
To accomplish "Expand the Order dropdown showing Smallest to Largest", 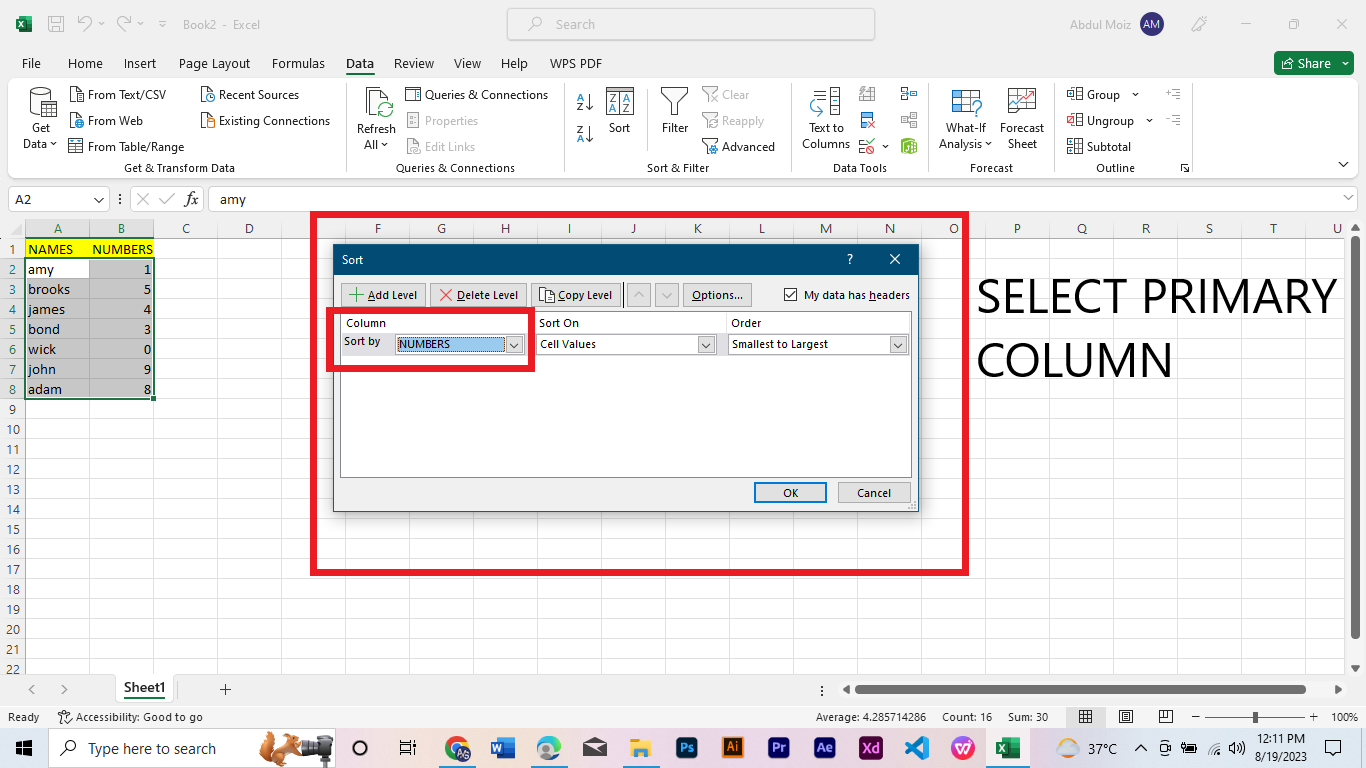I will coord(897,344).
